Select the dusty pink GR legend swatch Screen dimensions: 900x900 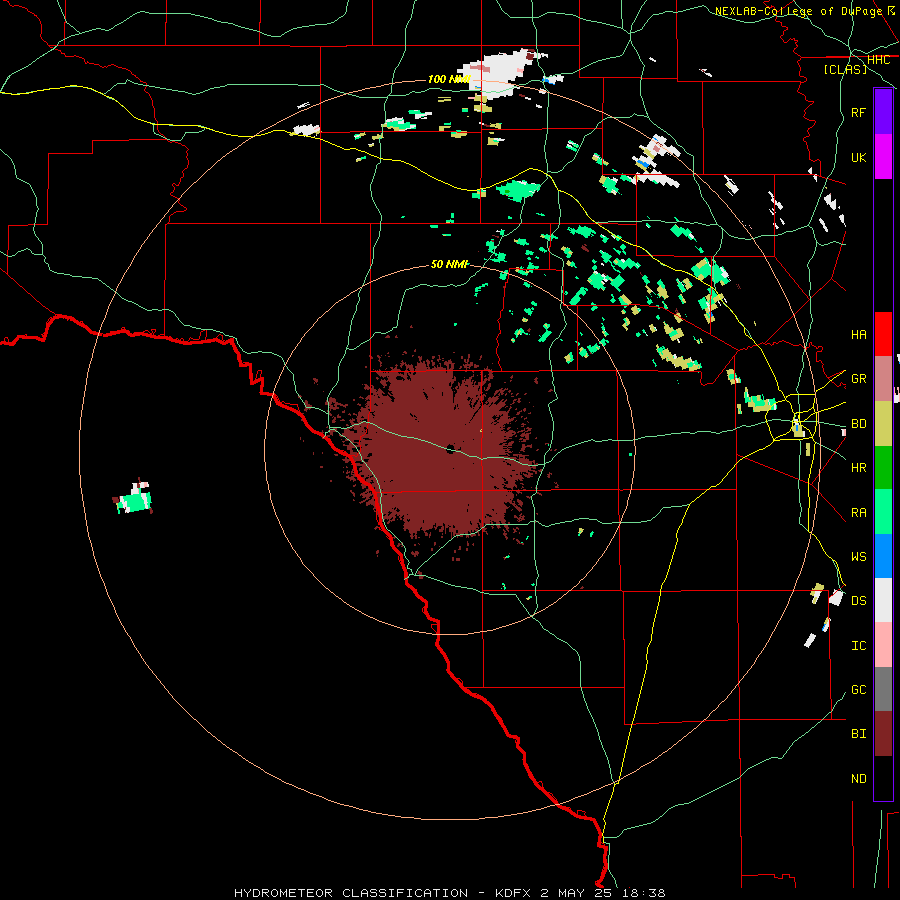click(x=883, y=379)
